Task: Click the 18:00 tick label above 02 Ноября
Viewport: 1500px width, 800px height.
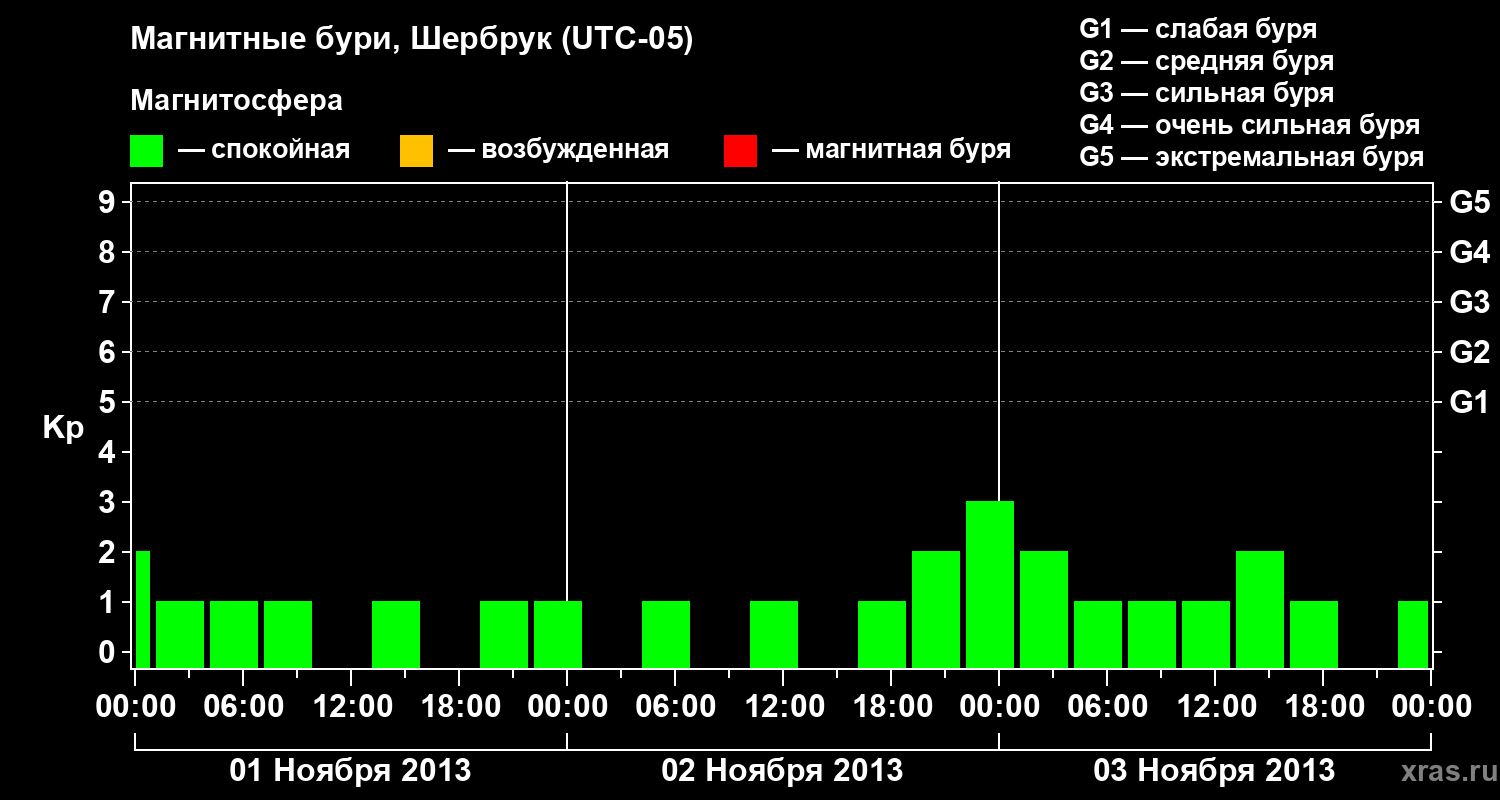Action: [x=891, y=706]
